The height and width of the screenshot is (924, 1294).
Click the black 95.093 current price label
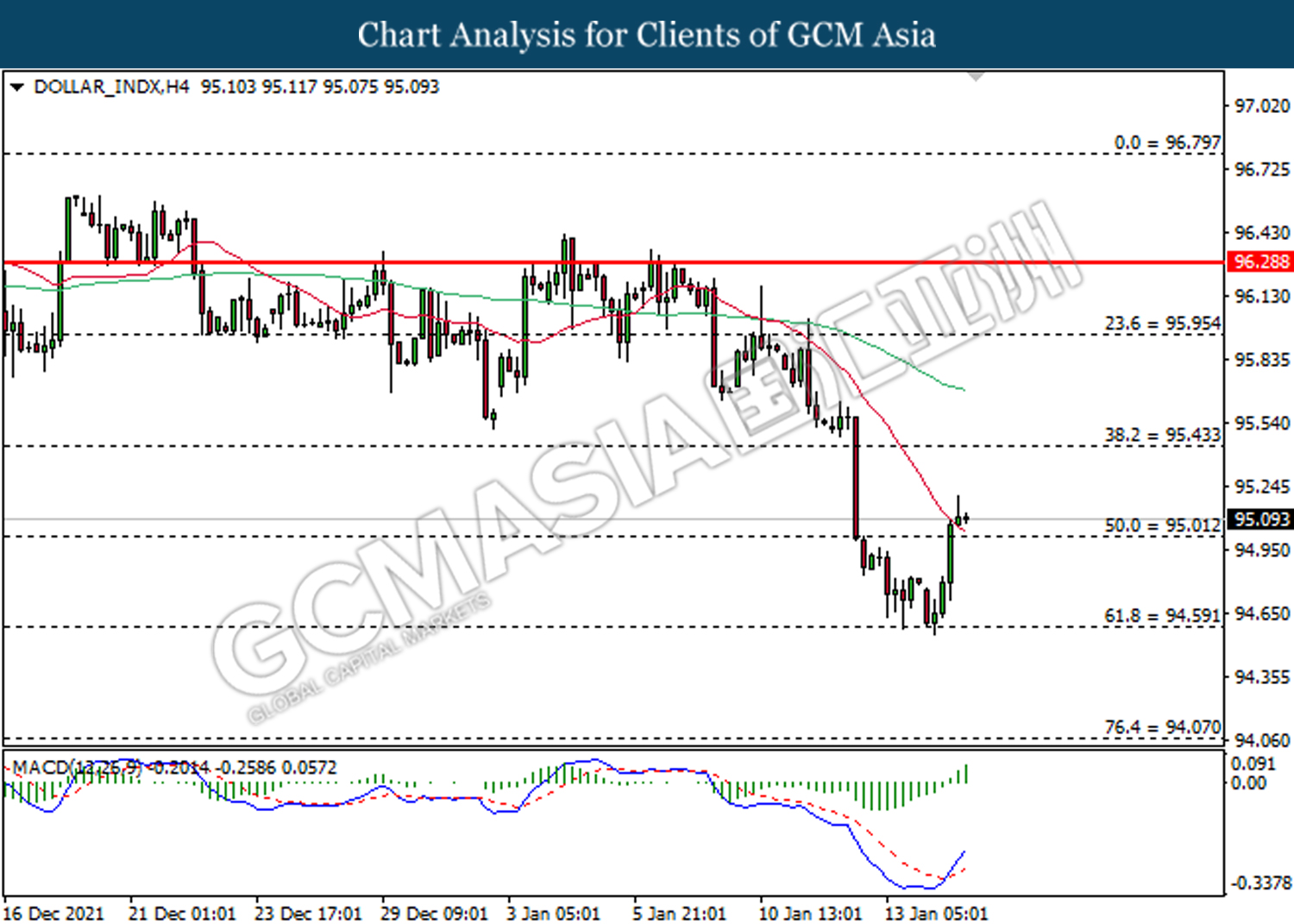tap(1260, 519)
